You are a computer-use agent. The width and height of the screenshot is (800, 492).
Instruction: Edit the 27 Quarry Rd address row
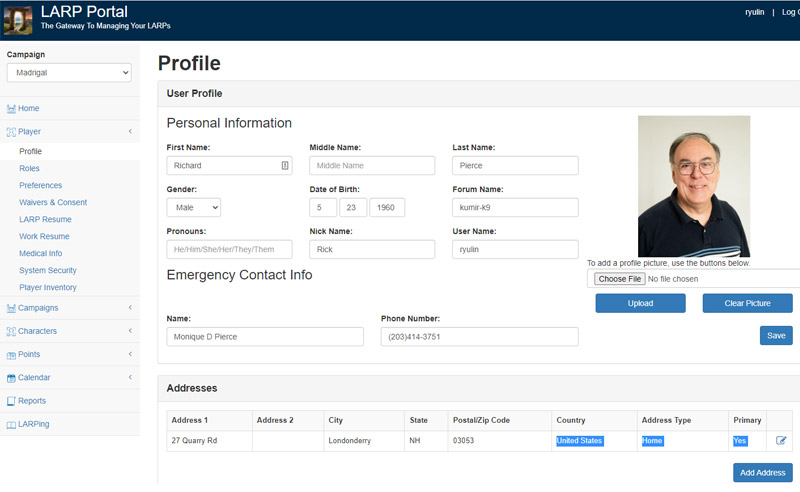point(781,440)
